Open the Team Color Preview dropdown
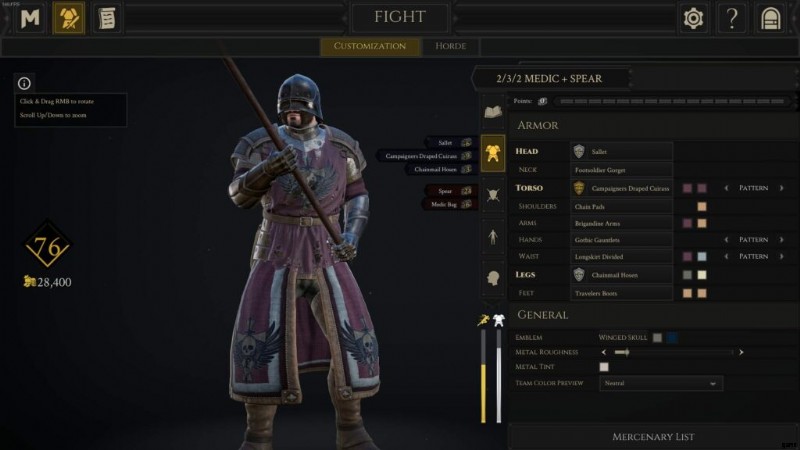The image size is (800, 450). coord(661,383)
